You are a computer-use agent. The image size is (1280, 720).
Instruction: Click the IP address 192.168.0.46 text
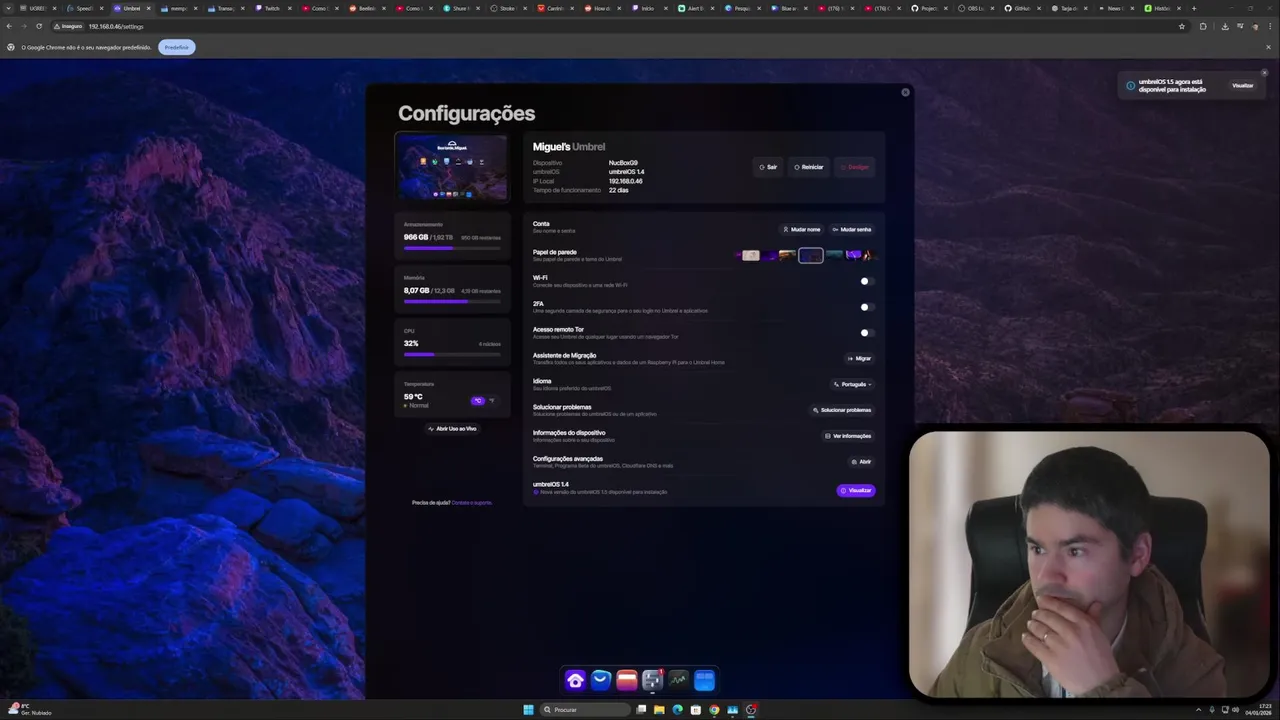click(x=625, y=181)
